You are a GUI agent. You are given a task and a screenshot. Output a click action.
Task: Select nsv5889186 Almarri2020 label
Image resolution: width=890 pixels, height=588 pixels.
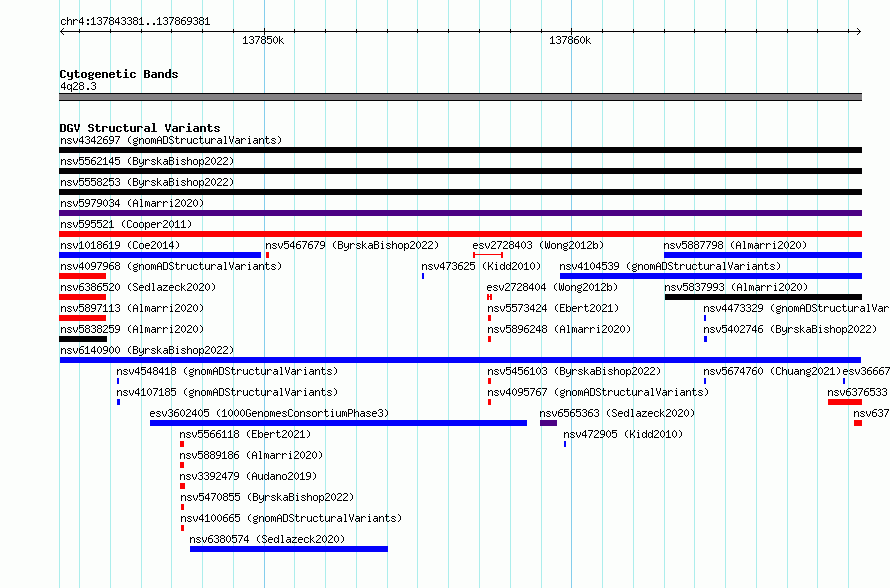click(x=251, y=455)
